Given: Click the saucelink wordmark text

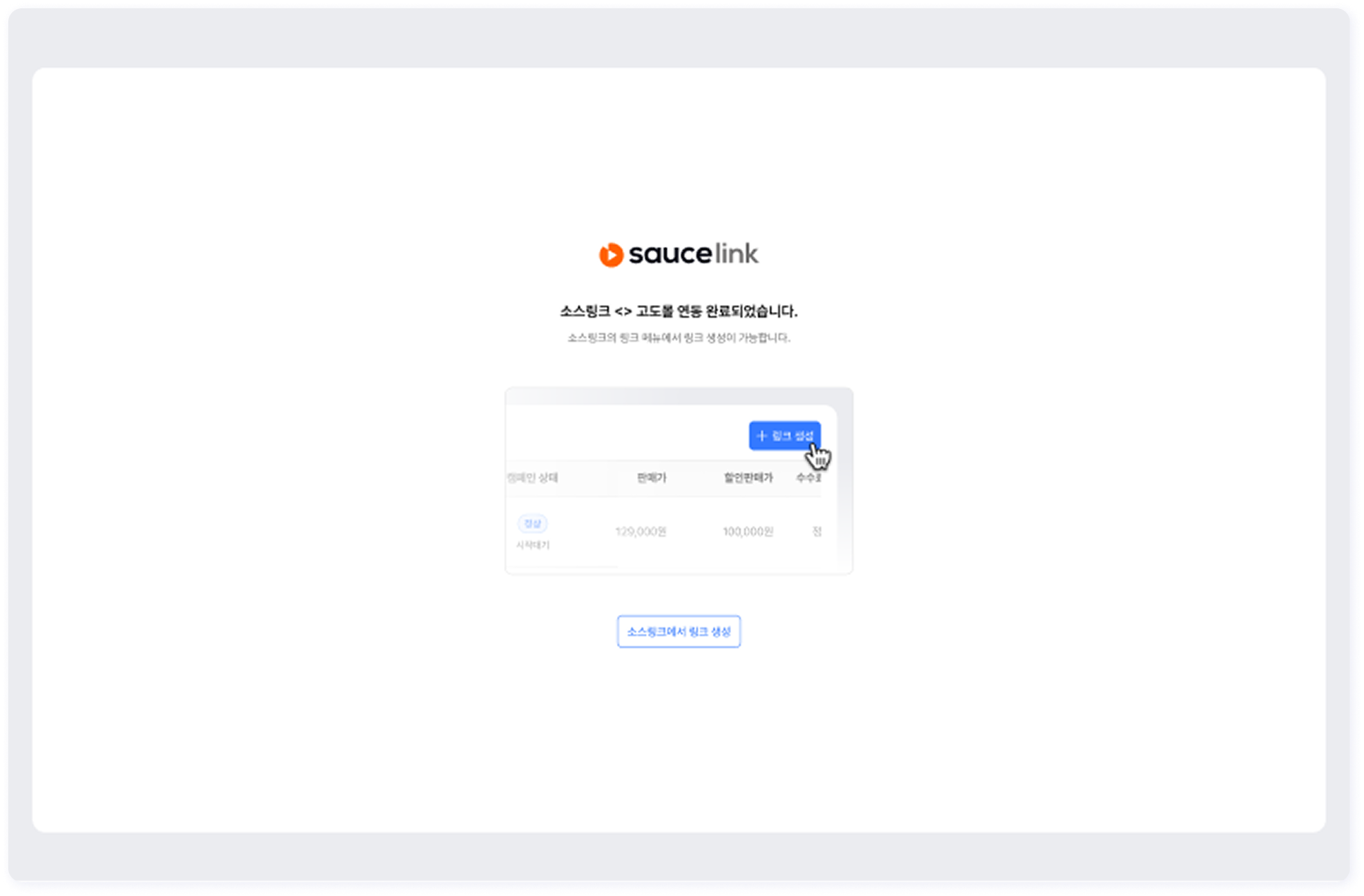Looking at the screenshot, I should coord(693,254).
